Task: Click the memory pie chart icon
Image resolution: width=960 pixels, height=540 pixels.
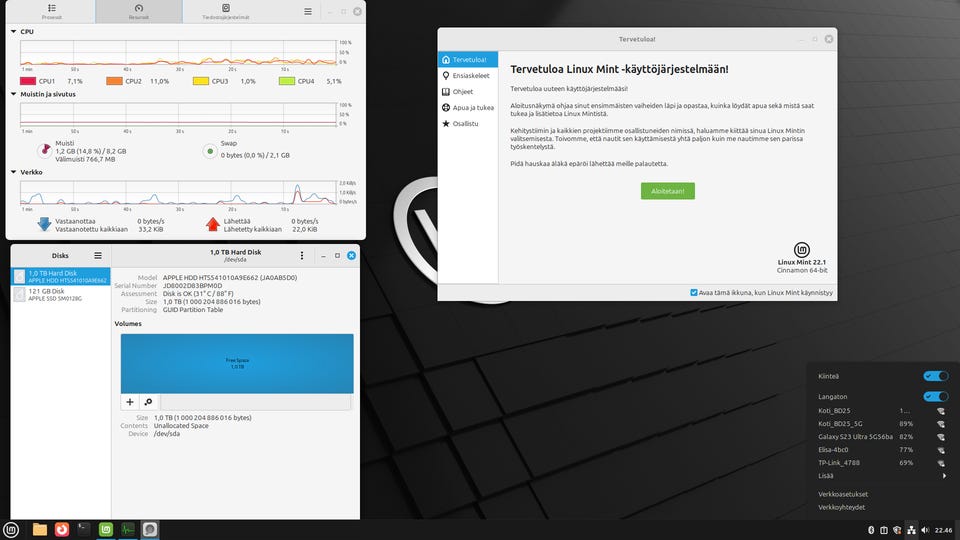Action: (45, 150)
